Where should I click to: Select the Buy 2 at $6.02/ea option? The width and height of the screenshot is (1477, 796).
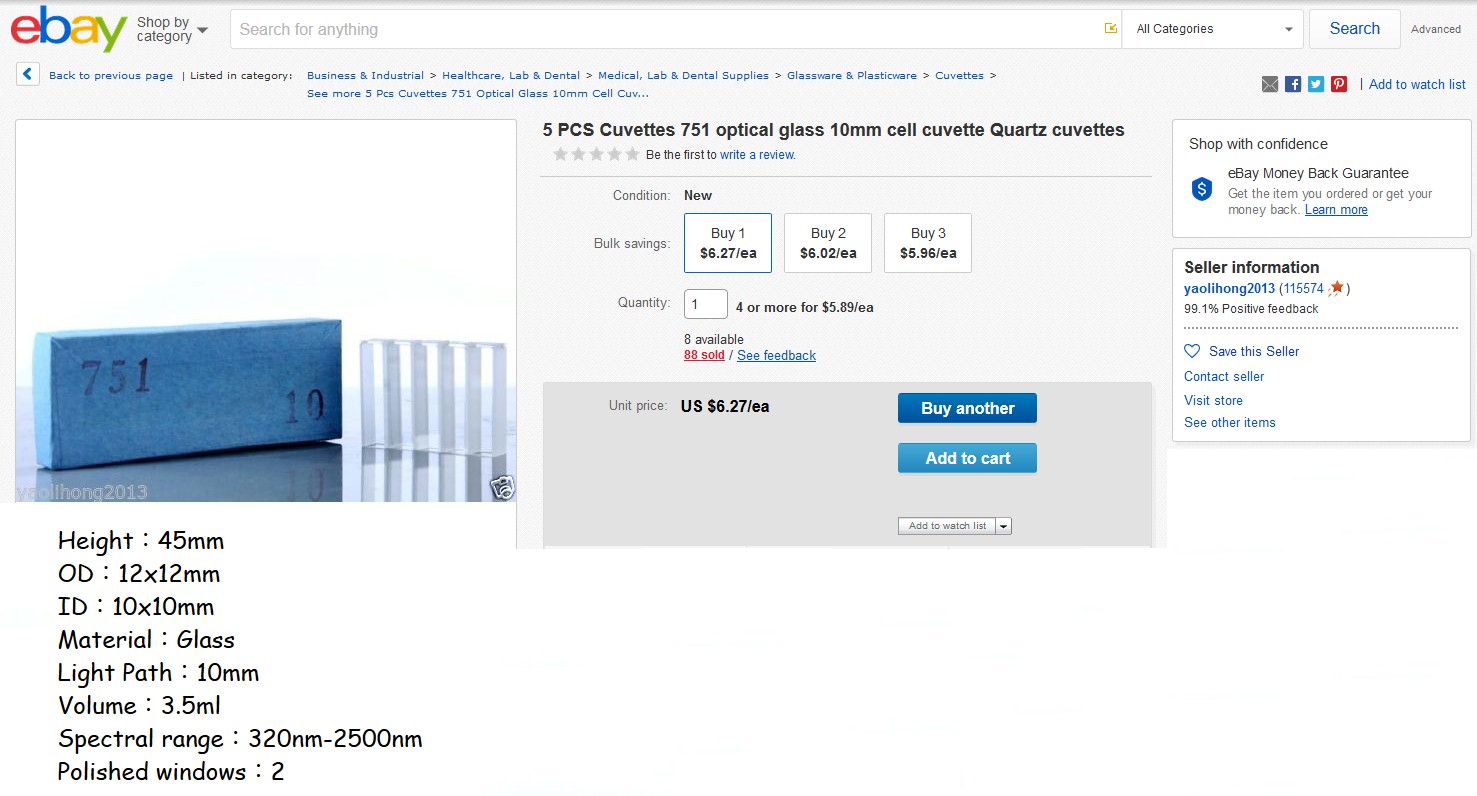coord(828,243)
